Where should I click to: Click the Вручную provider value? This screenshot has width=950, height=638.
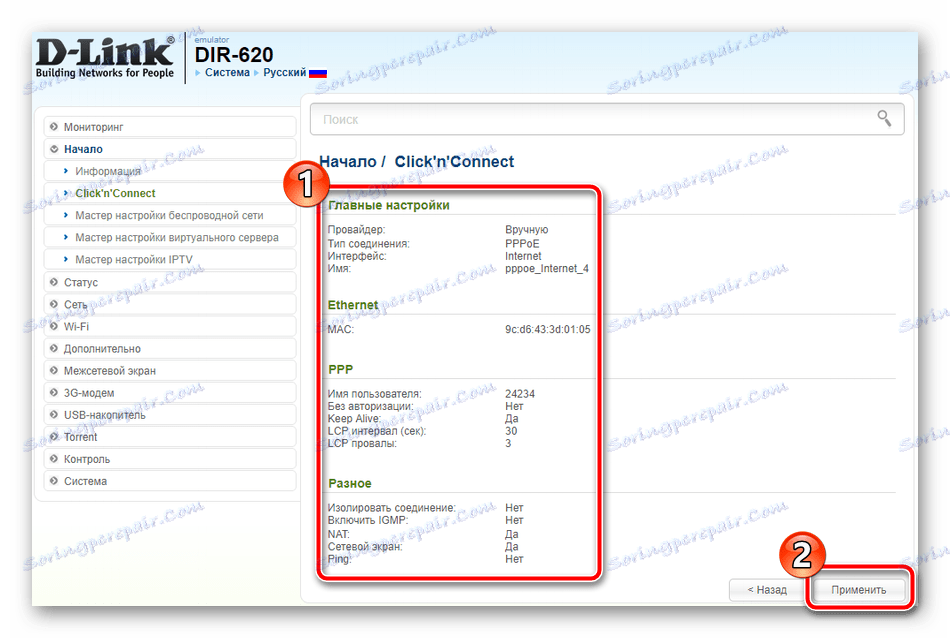click(526, 230)
